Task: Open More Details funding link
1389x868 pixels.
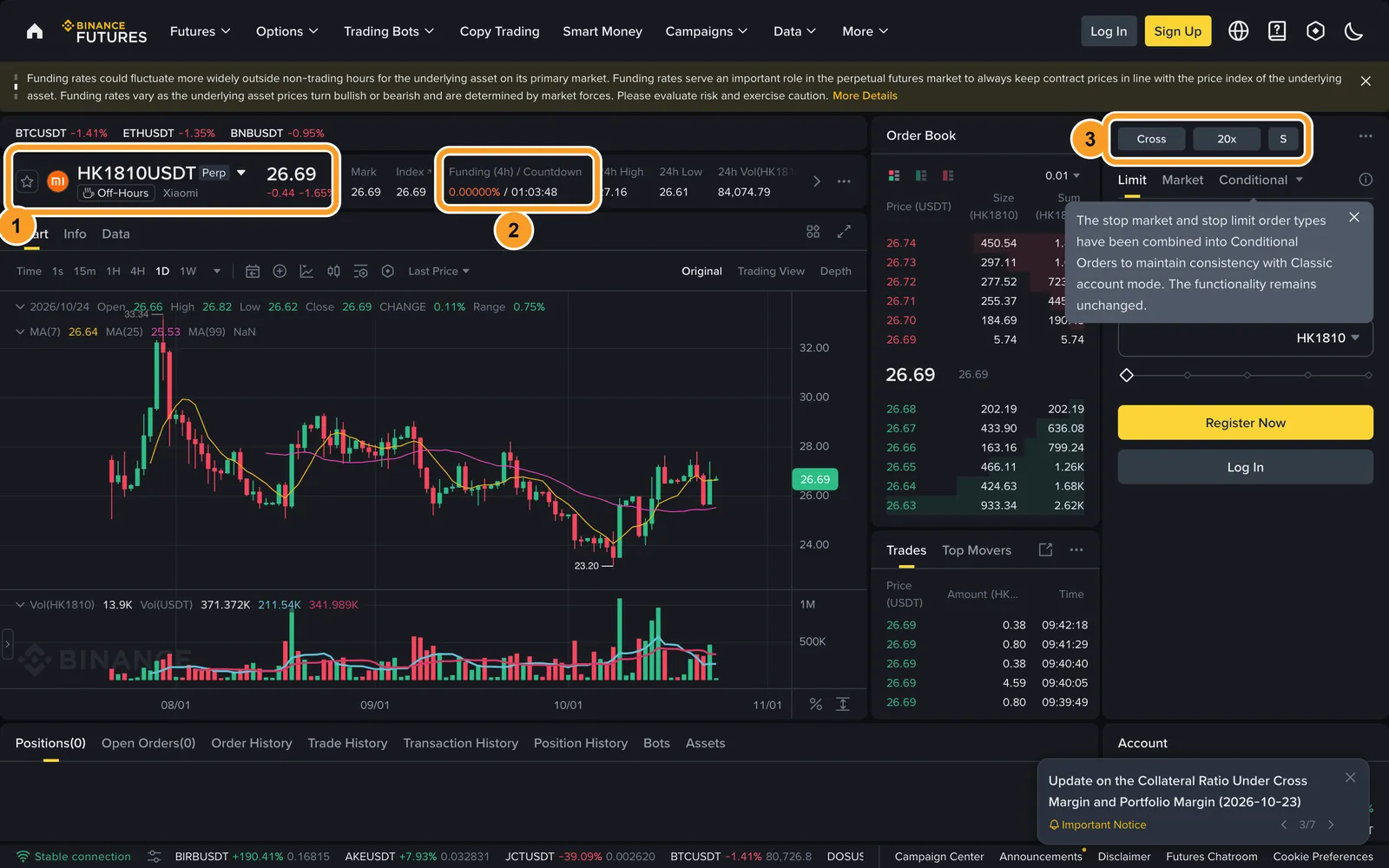Action: (865, 95)
